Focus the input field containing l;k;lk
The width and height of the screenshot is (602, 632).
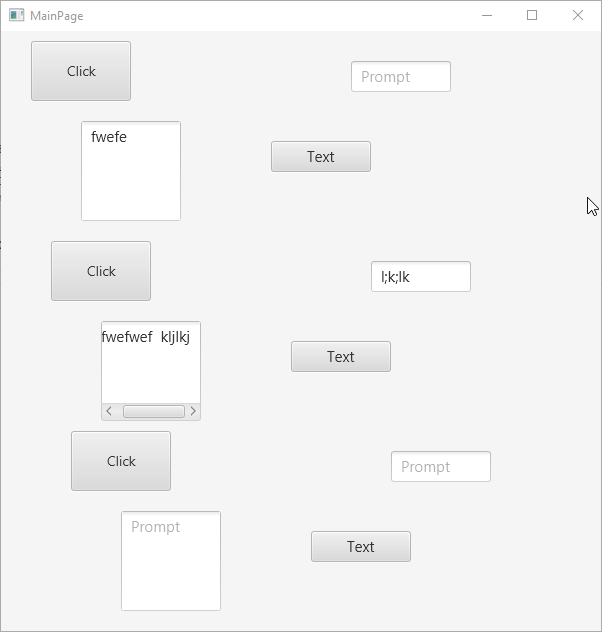(420, 276)
